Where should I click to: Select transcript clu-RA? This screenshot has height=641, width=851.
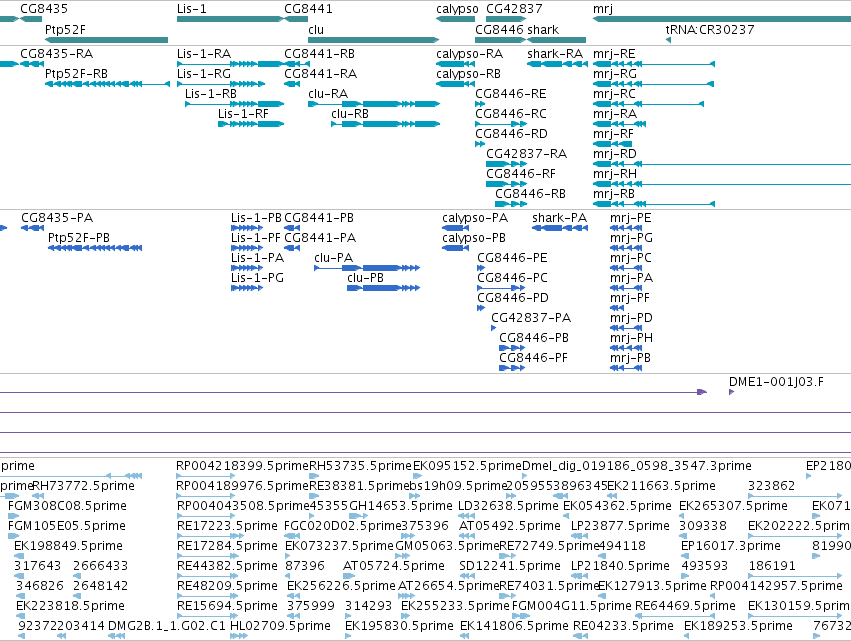pyautogui.click(x=373, y=104)
